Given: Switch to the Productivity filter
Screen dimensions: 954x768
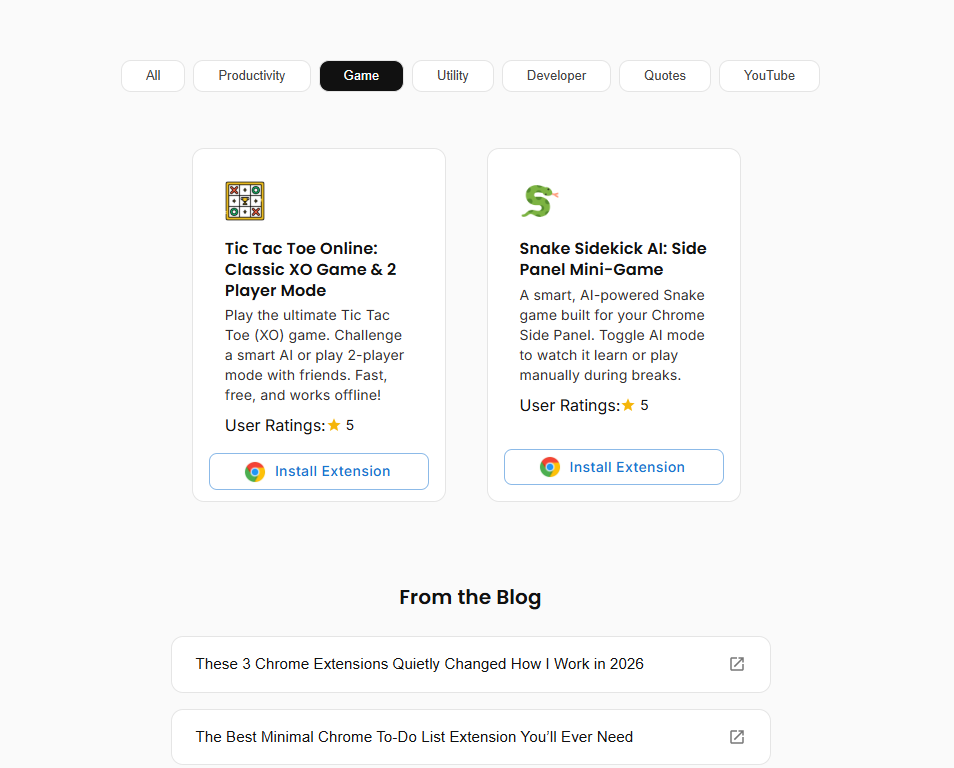Looking at the screenshot, I should [x=251, y=75].
